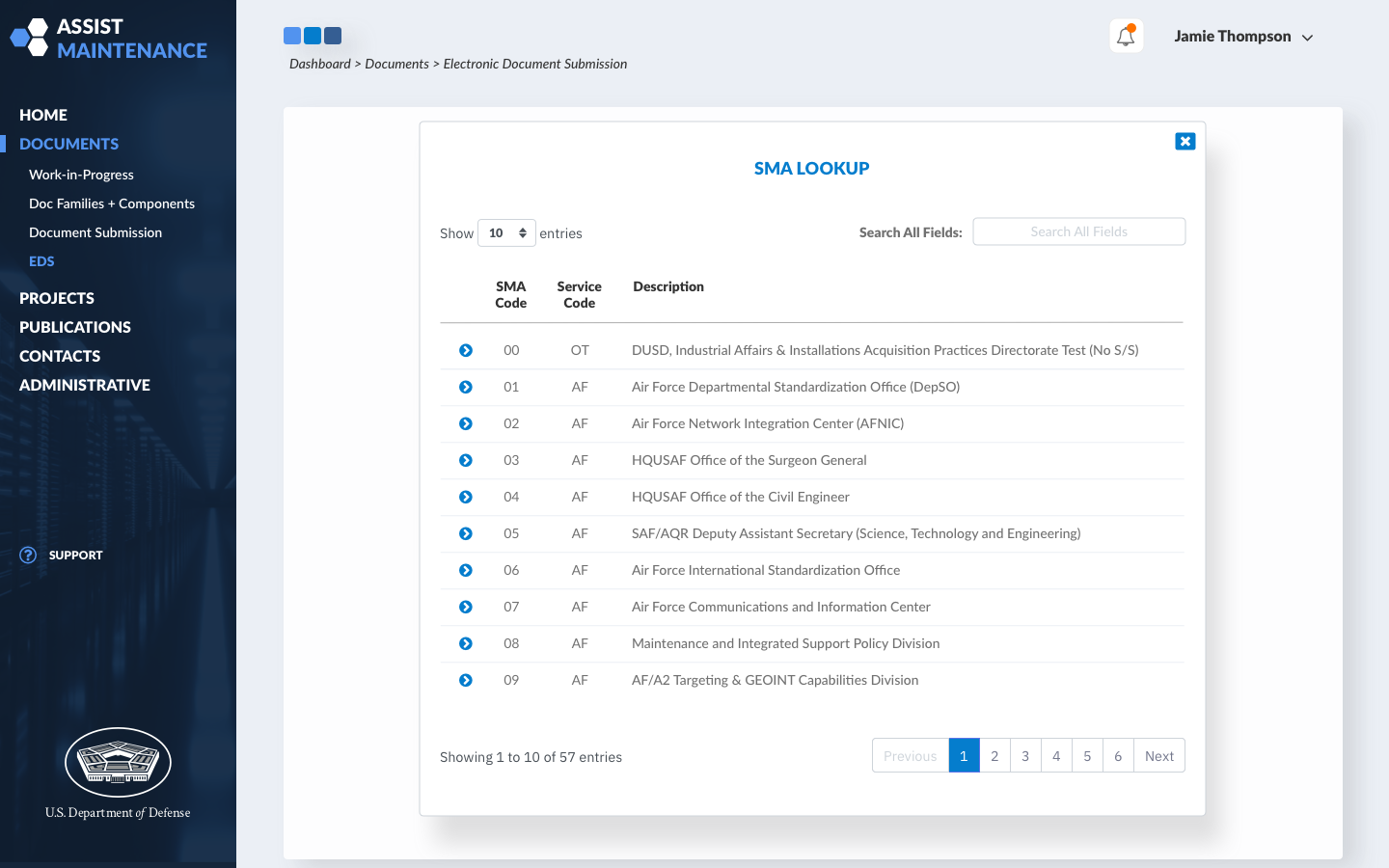The image size is (1389, 868).
Task: Open CONTACTS sidebar section
Action: (x=60, y=356)
